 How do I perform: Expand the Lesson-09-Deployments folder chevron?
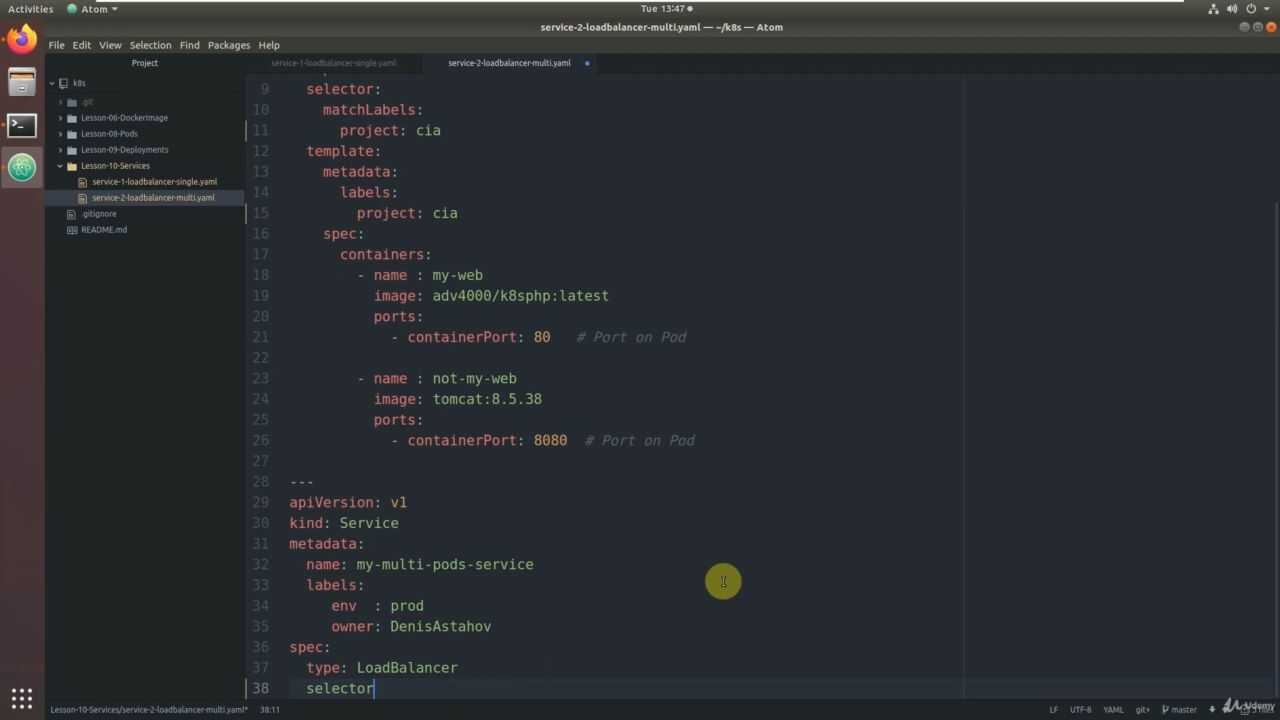[x=60, y=150]
